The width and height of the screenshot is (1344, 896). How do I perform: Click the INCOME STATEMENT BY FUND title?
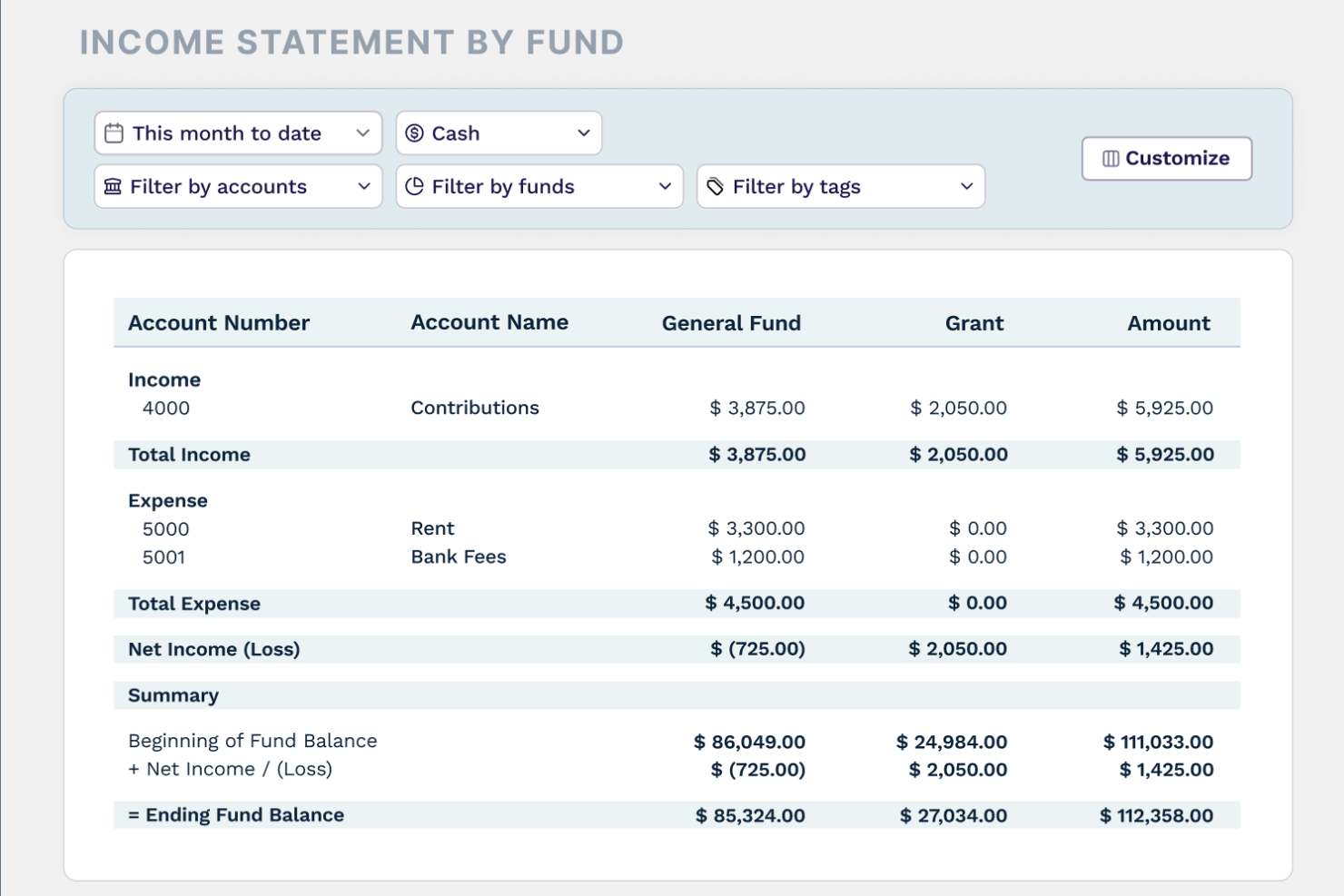click(351, 42)
